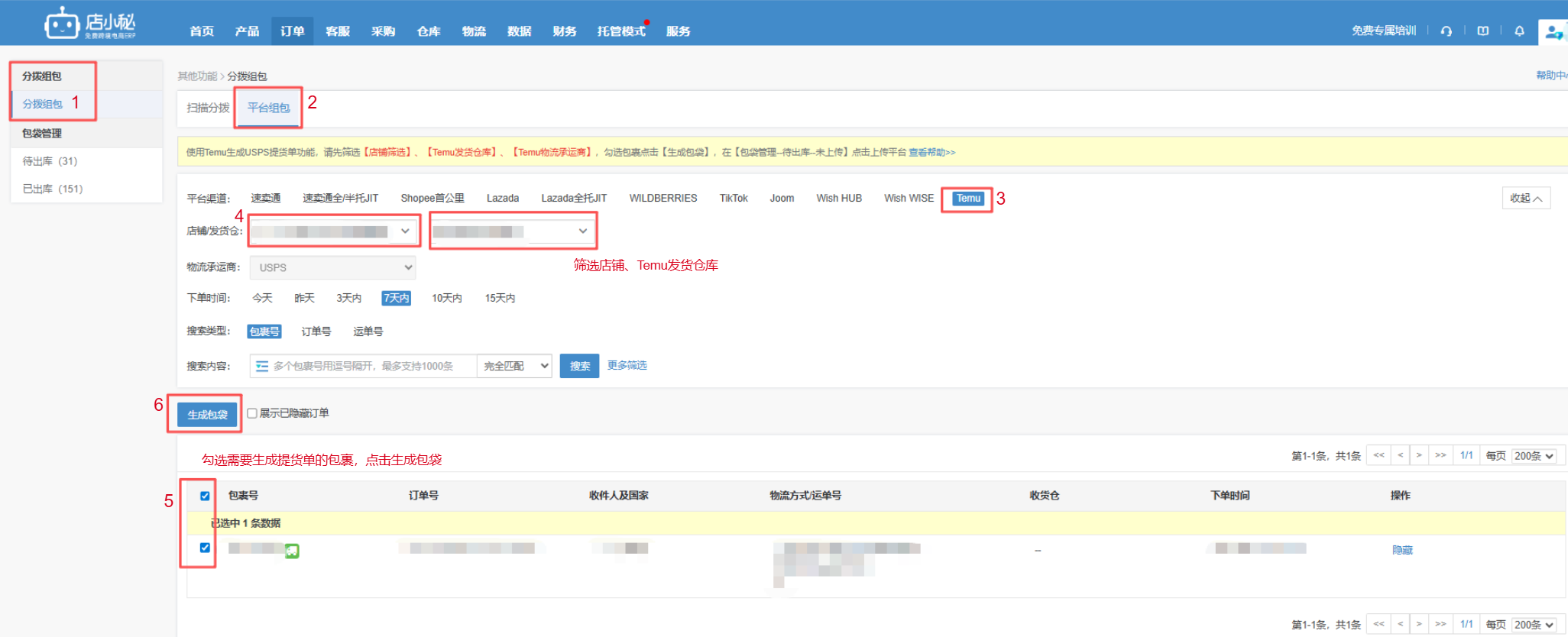Screen dimensions: 1568x637
Task: Uncheck the first package row checkbox
Action: coord(205,548)
